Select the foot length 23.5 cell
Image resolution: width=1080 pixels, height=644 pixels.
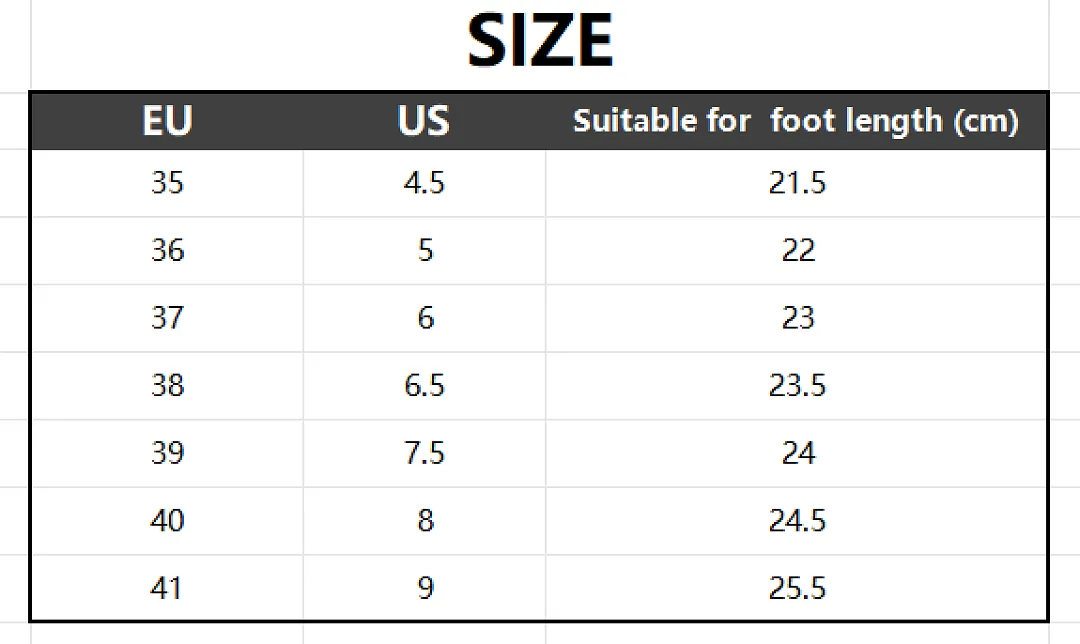[797, 386]
